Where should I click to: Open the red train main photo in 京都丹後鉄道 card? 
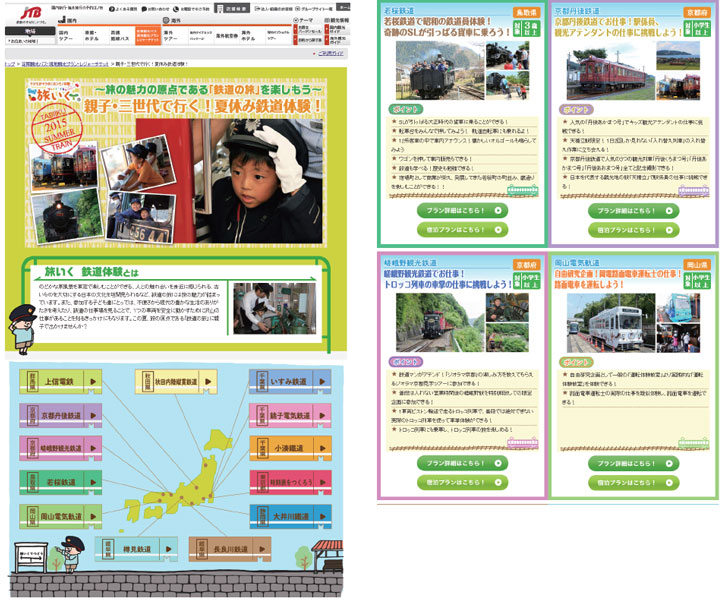pos(611,71)
